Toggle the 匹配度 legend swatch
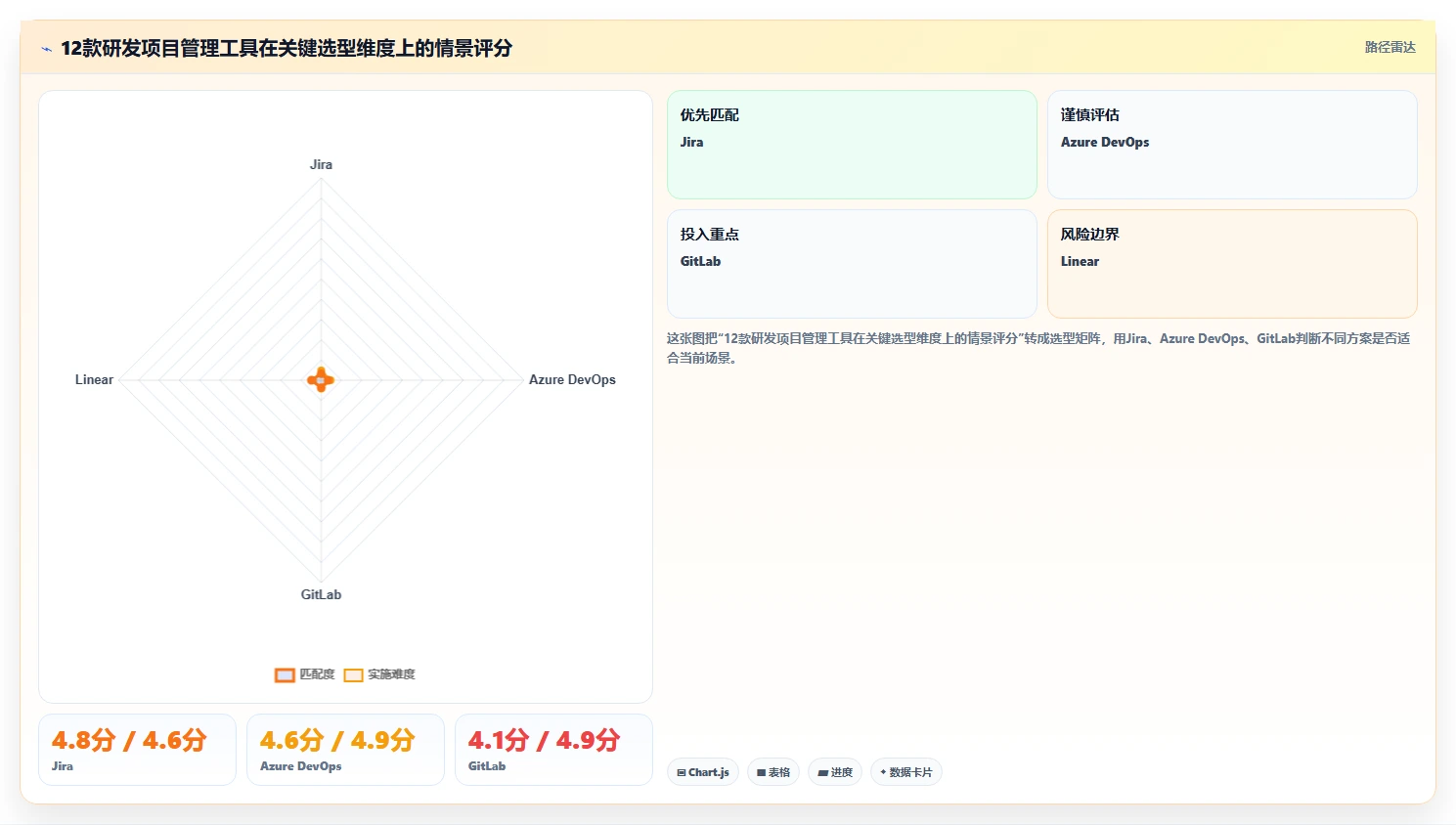The width and height of the screenshot is (1456, 825). tap(285, 674)
